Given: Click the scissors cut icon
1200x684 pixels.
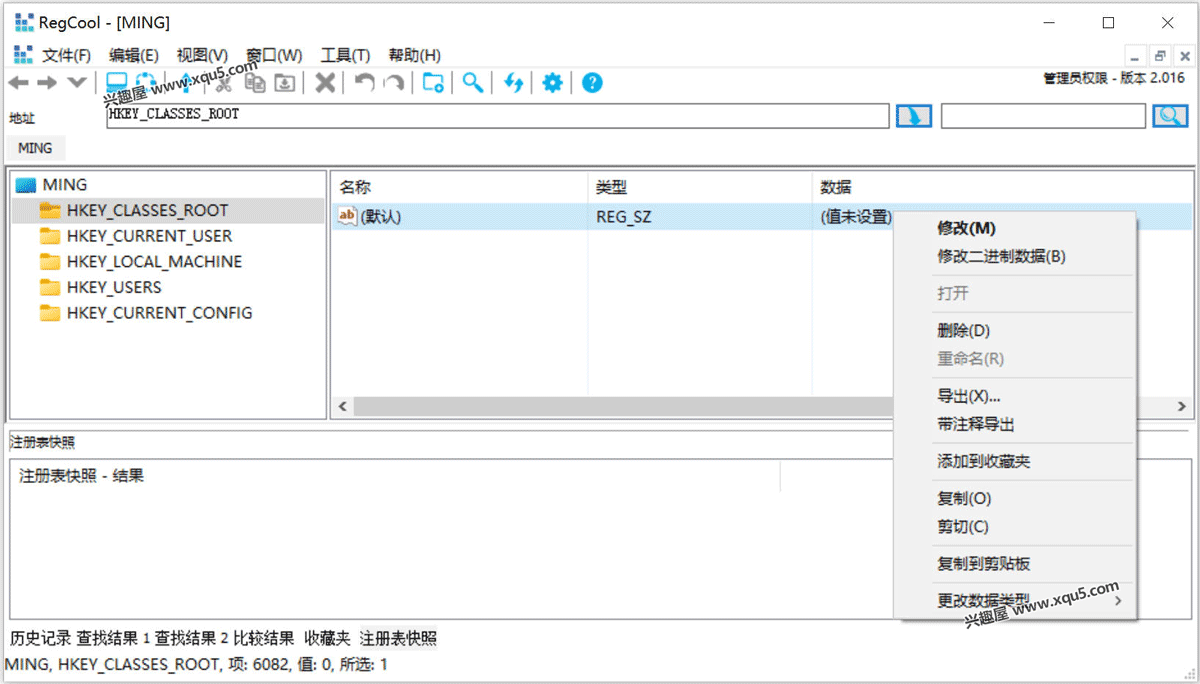Looking at the screenshot, I should (225, 83).
